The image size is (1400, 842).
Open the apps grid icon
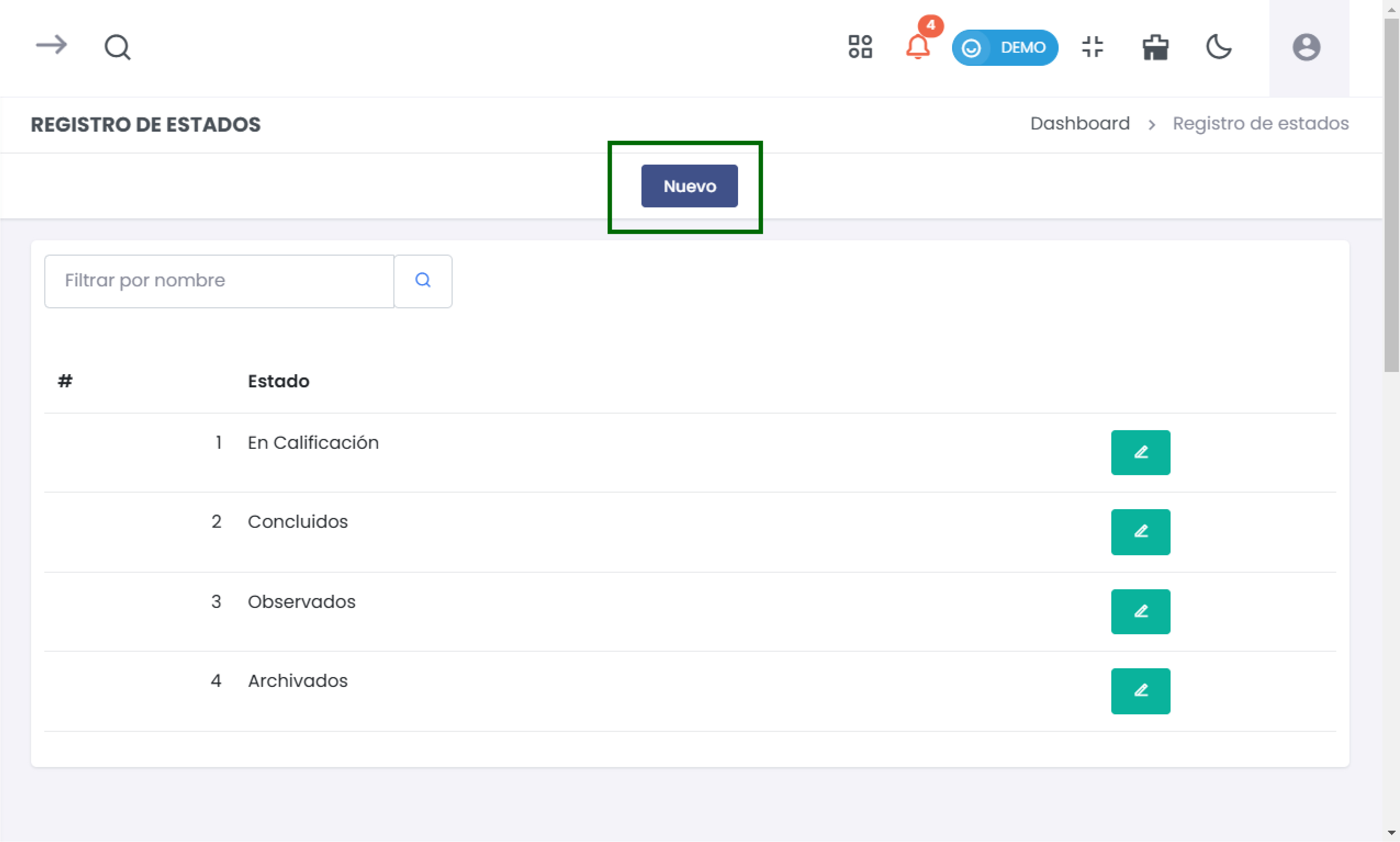click(x=860, y=46)
